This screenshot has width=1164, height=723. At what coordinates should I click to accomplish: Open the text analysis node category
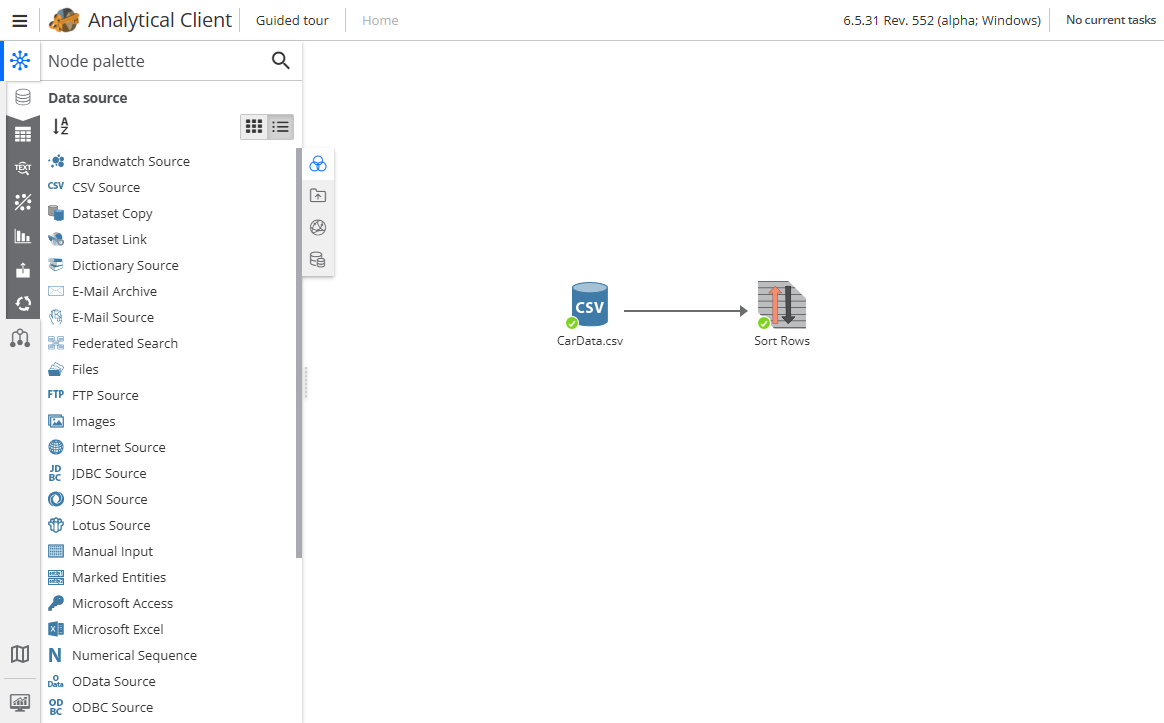(x=22, y=168)
